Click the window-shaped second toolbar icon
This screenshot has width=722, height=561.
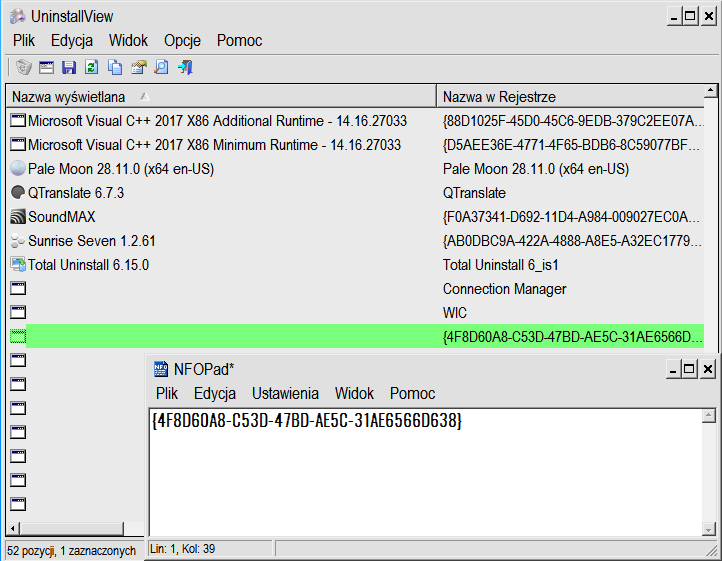pyautogui.click(x=47, y=68)
